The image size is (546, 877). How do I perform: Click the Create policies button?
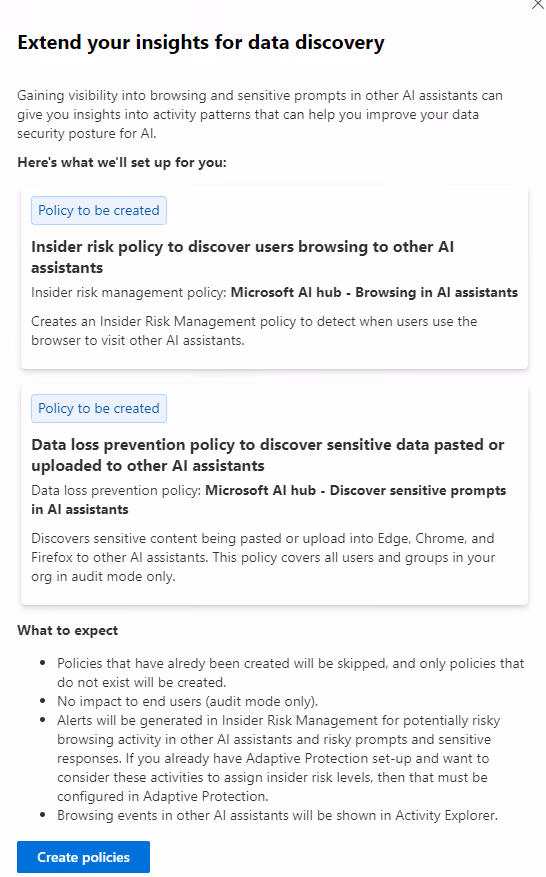click(x=83, y=857)
